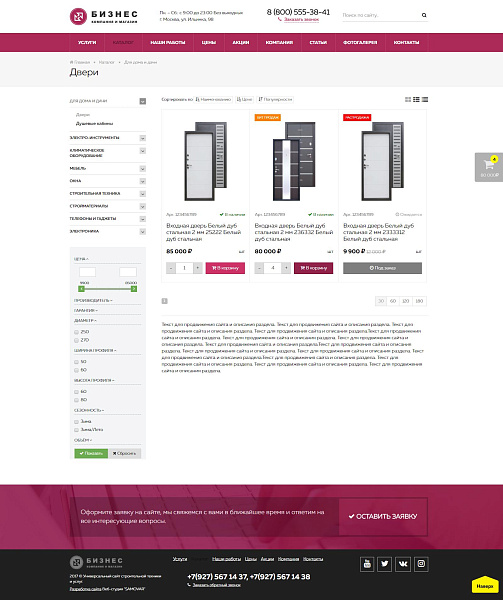Screen dimensions: 503x600
Task: Click the Оставить заявку button
Action: [x=383, y=517]
